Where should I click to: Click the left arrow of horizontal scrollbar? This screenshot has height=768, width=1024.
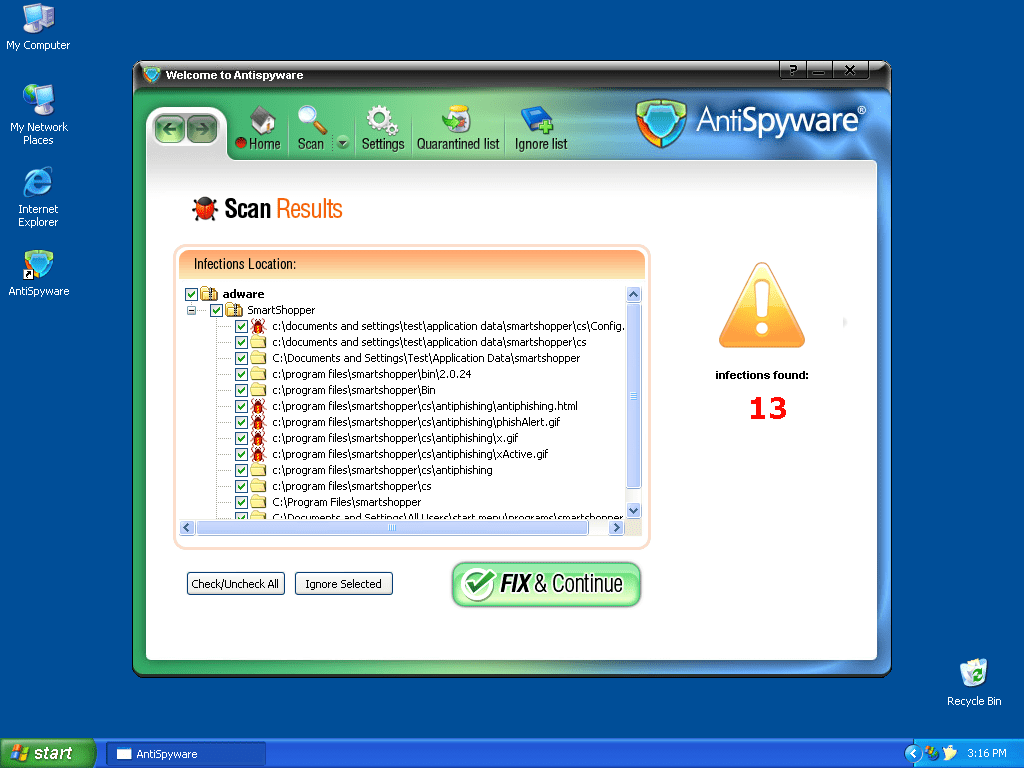[187, 527]
